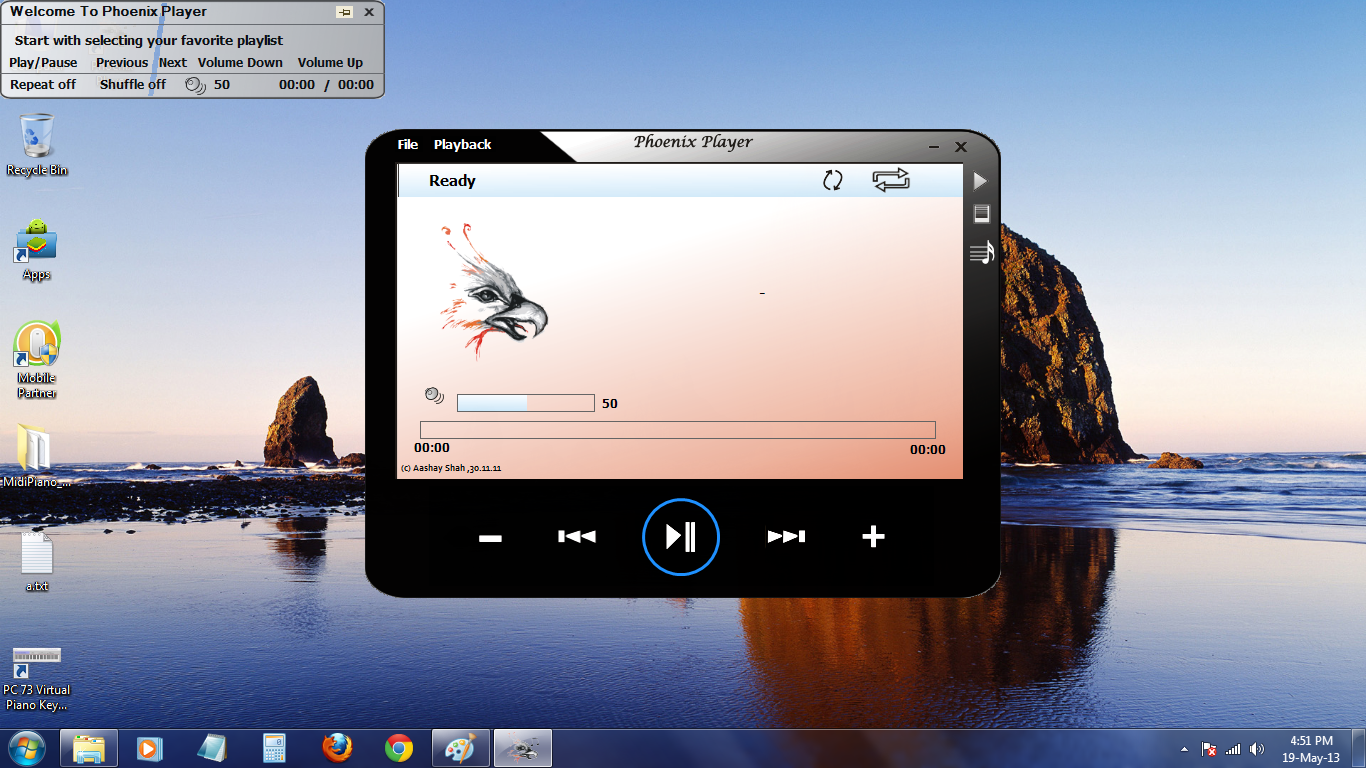
Task: Select the Recycle Bin desktop icon
Action: [37, 144]
